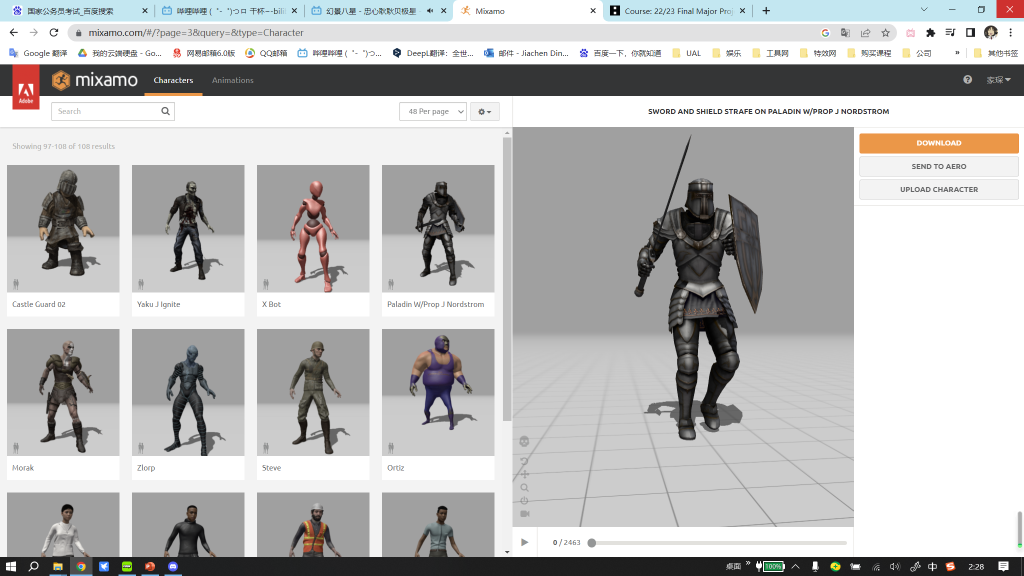Select the Castle Guard 02 character
1024x576 pixels.
point(63,240)
